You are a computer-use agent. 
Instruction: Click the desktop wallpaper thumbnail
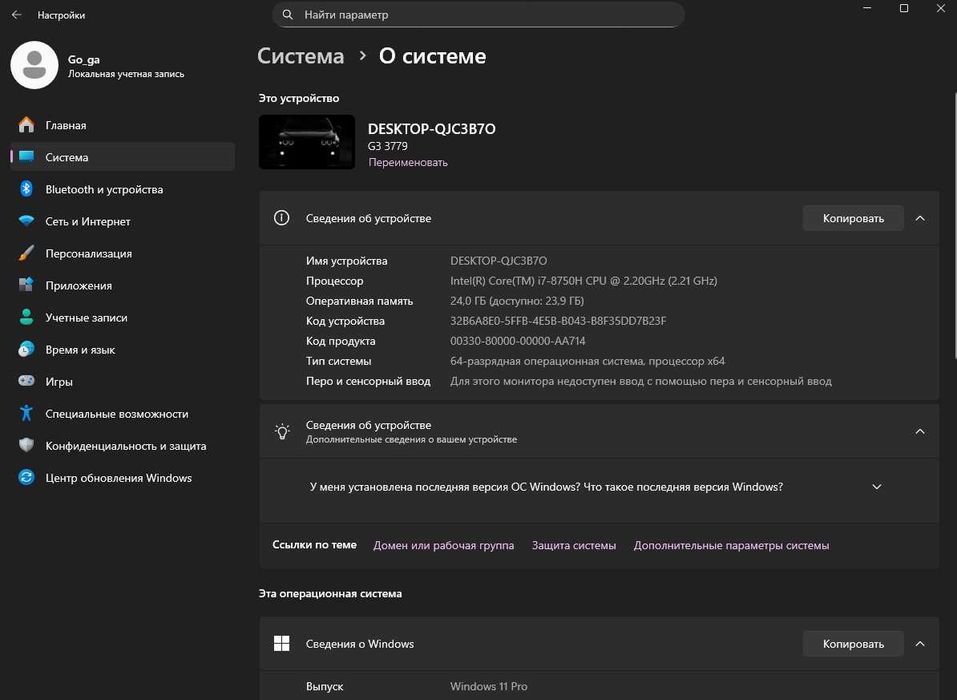coord(306,142)
